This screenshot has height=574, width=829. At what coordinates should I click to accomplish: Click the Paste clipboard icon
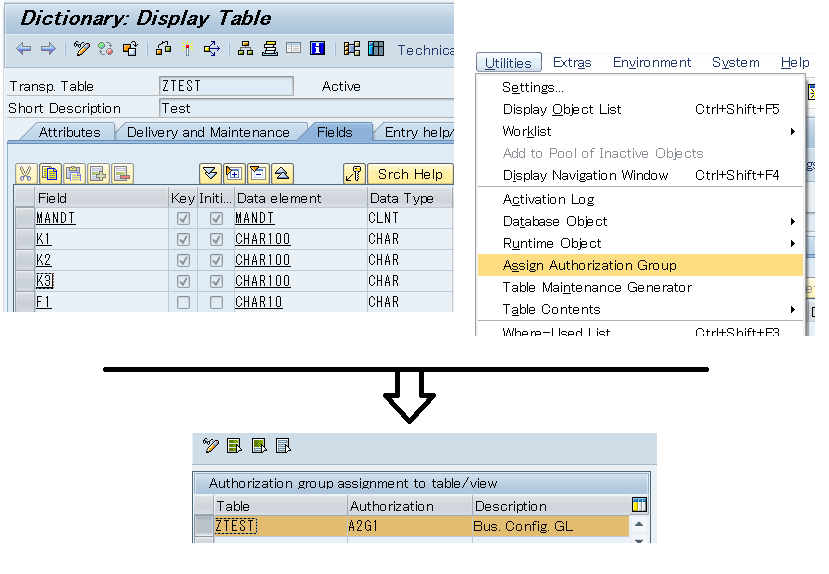point(74,174)
